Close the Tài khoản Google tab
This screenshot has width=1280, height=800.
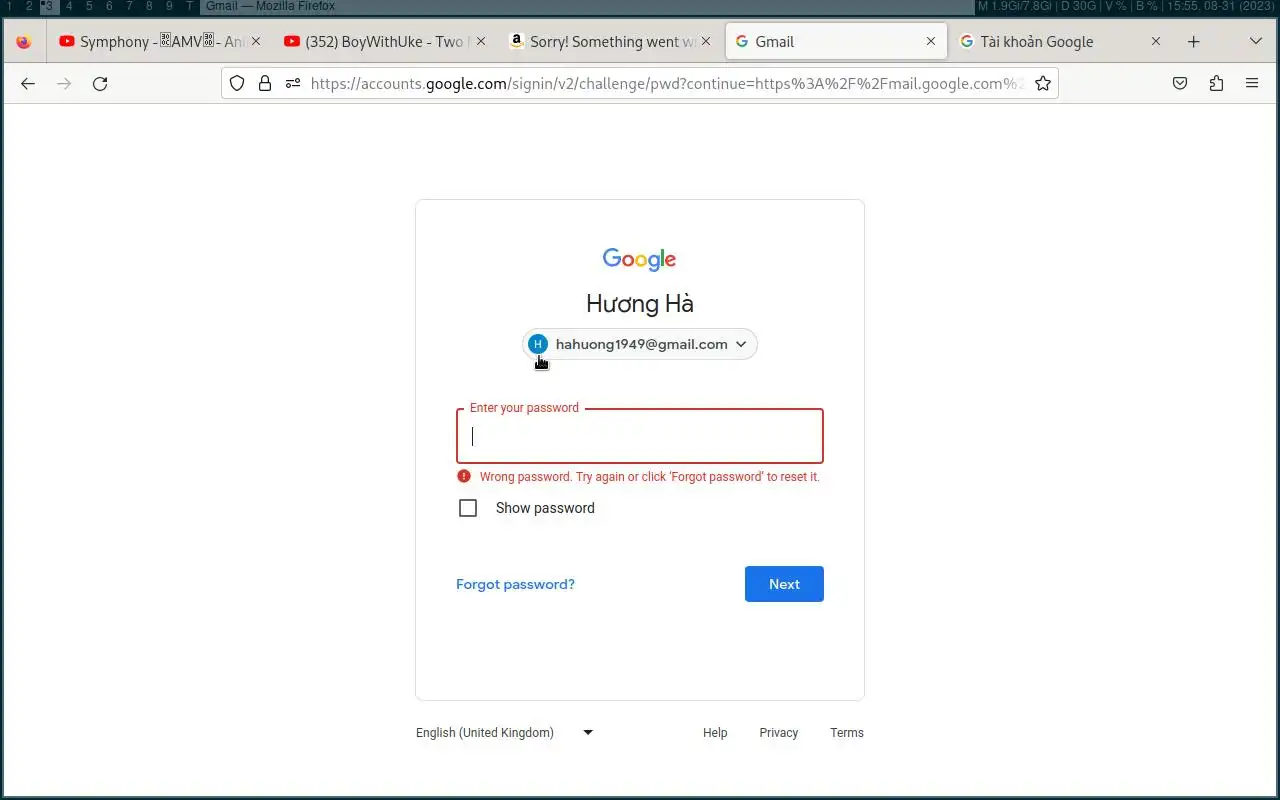[1156, 42]
